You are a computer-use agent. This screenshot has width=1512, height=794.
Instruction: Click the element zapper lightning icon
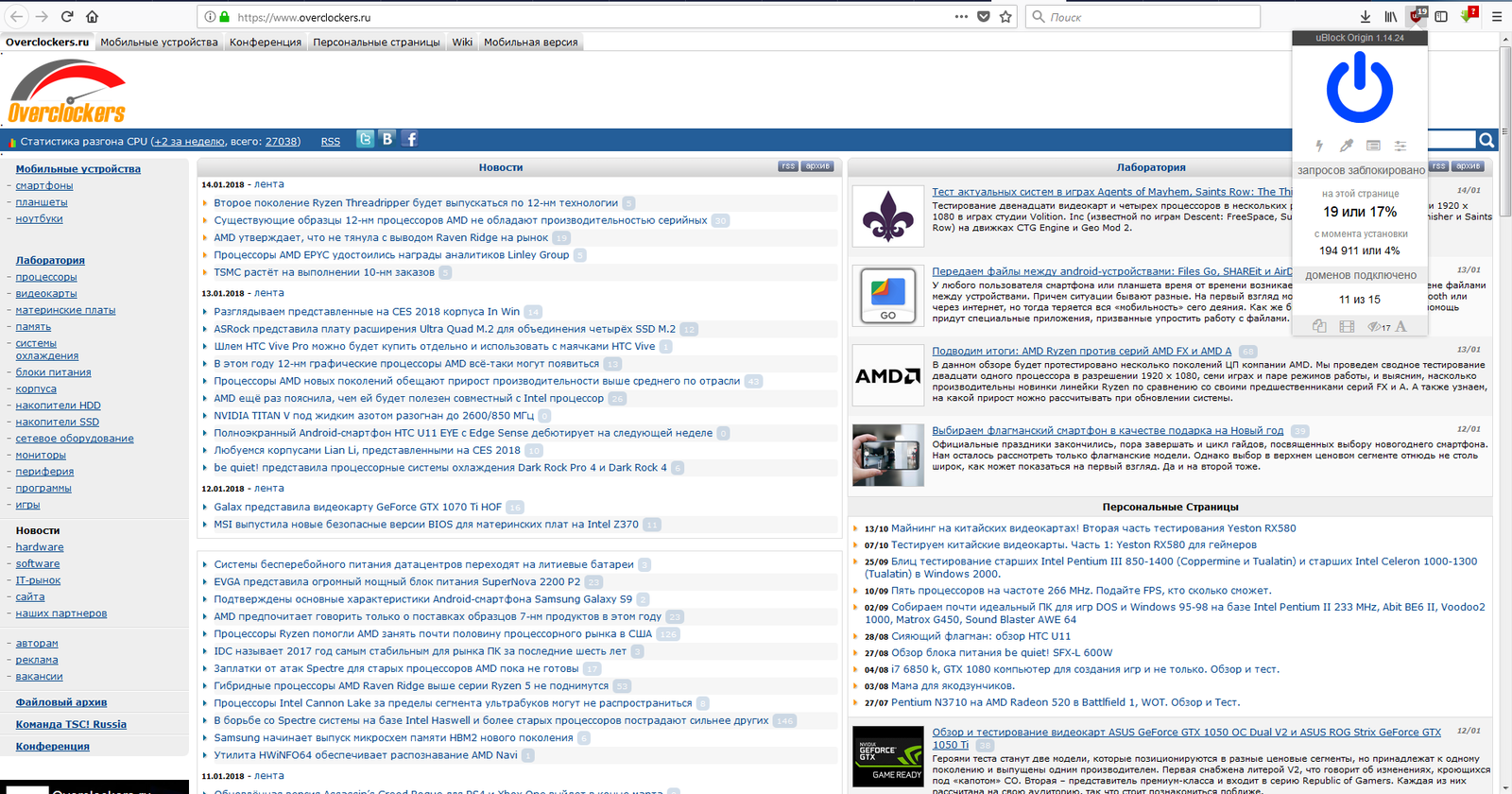tap(1319, 146)
